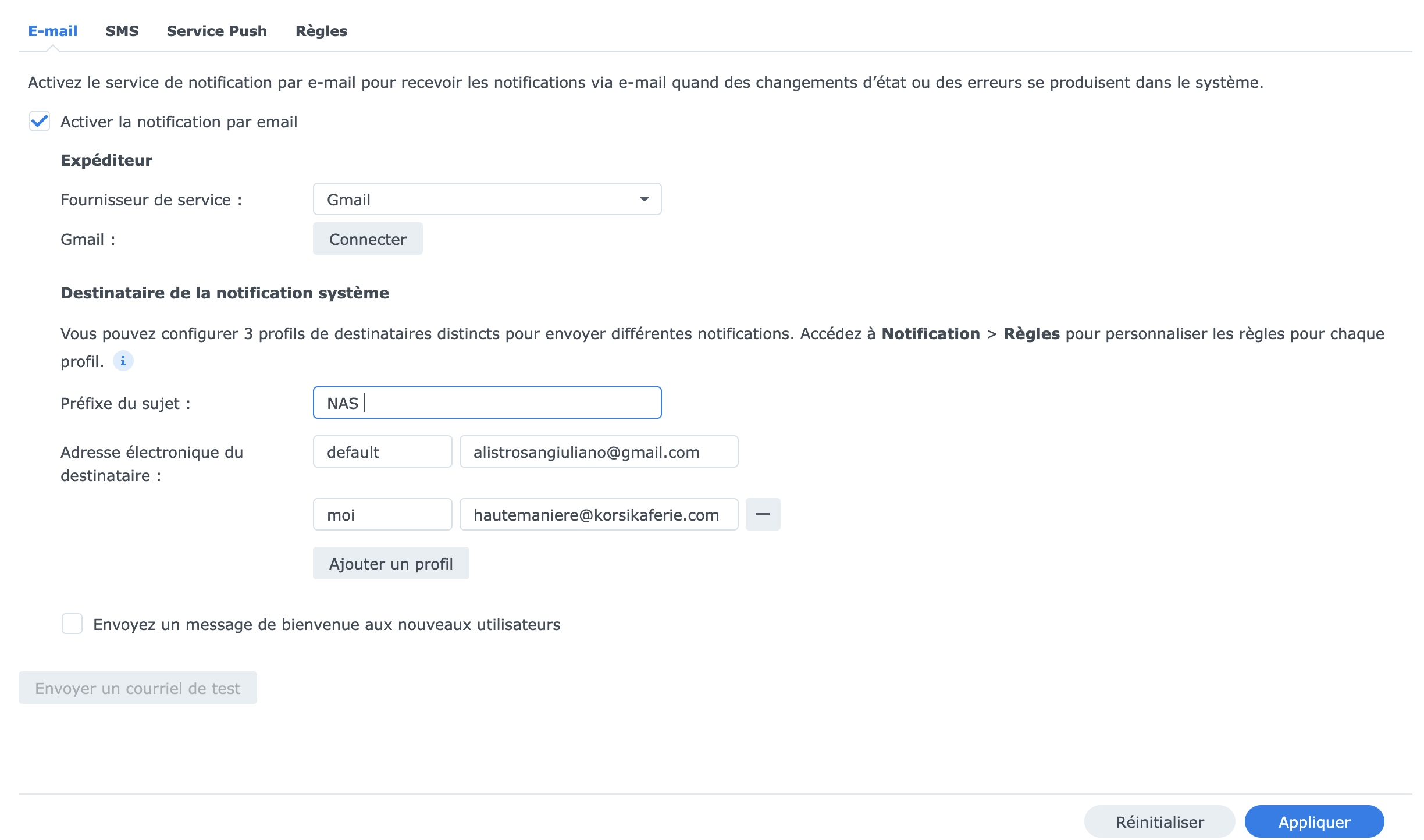Screen dimensions: 1424x840
Task: Click the info icon next to profil
Action: [123, 361]
